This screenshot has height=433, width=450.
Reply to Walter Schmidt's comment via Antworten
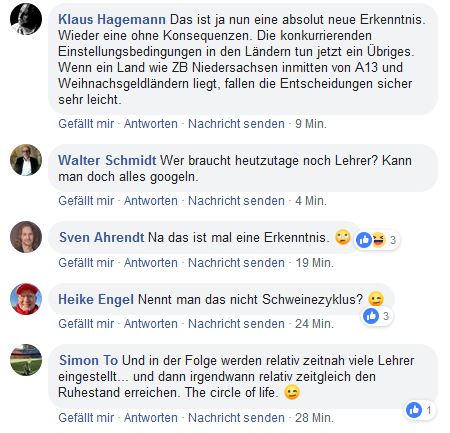pyautogui.click(x=151, y=201)
